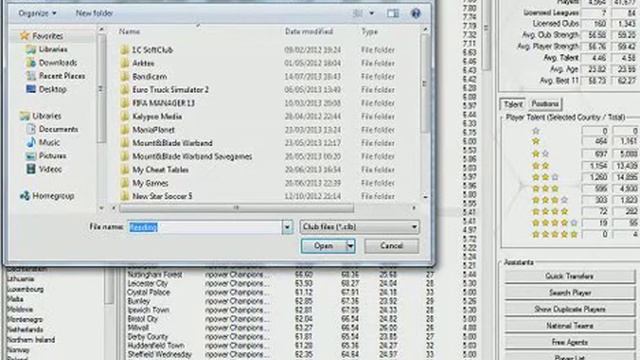Select Northern Ireland in country list
The image size is (640, 360).
pos(31,340)
